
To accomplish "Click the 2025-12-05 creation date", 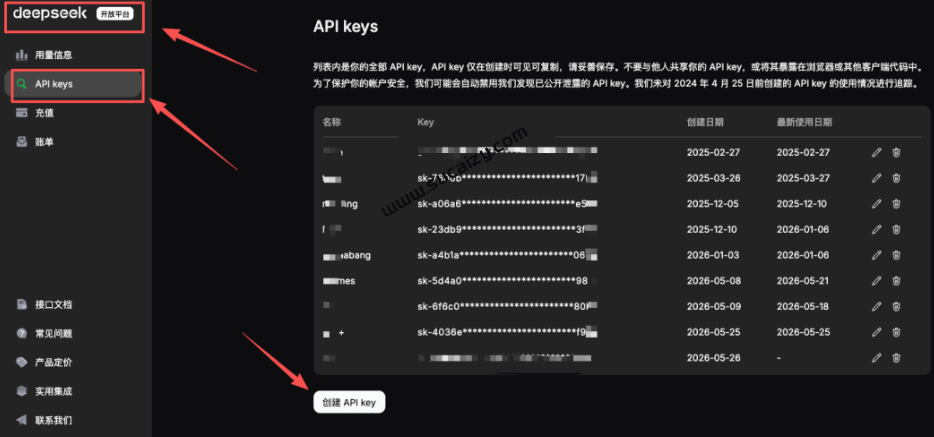I will click(713, 204).
